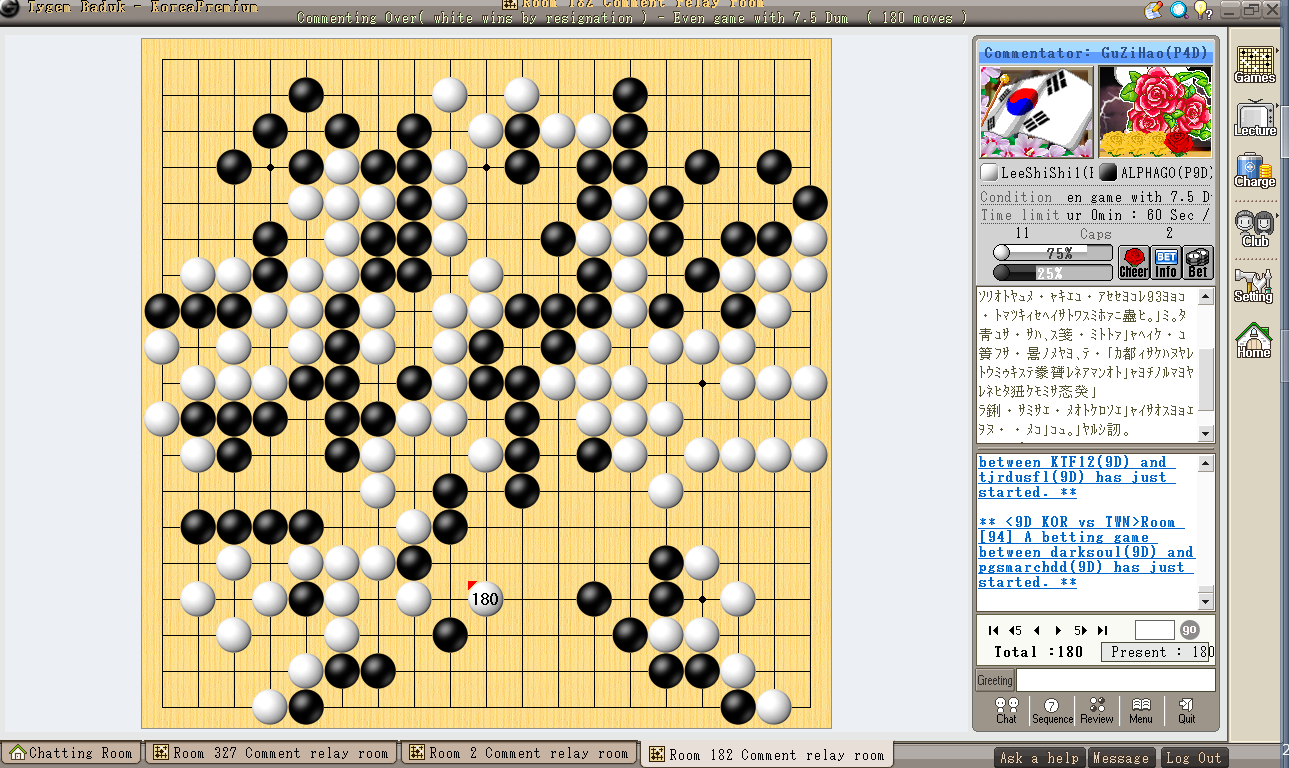Click the white stone numbered 180
This screenshot has width=1289, height=768.
(485, 599)
